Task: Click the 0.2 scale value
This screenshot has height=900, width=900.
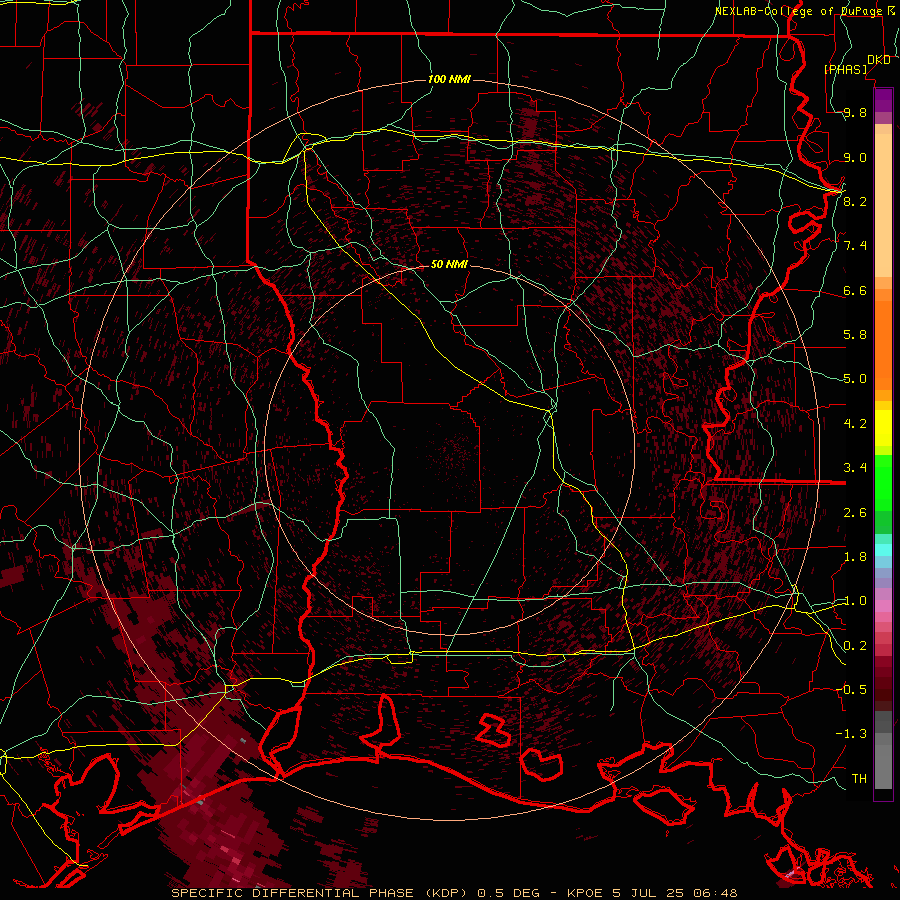Action: [x=855, y=646]
